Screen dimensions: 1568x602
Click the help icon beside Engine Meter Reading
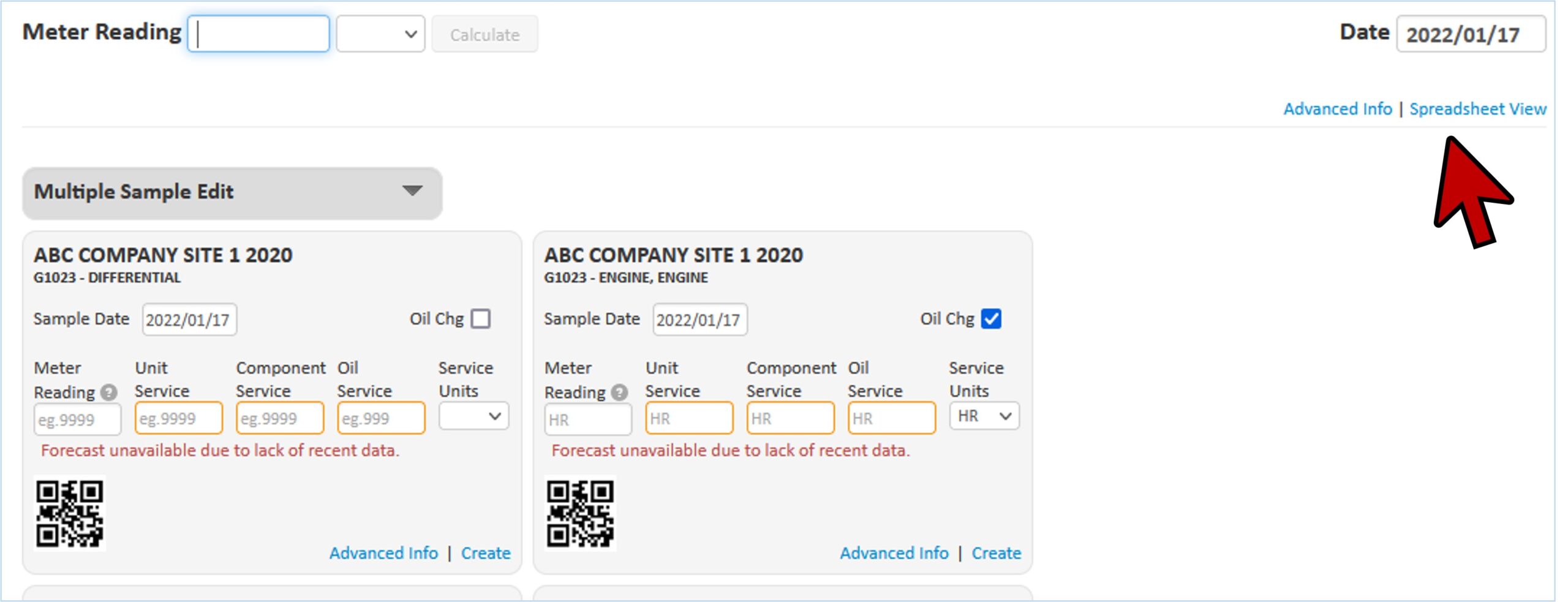coord(619,392)
